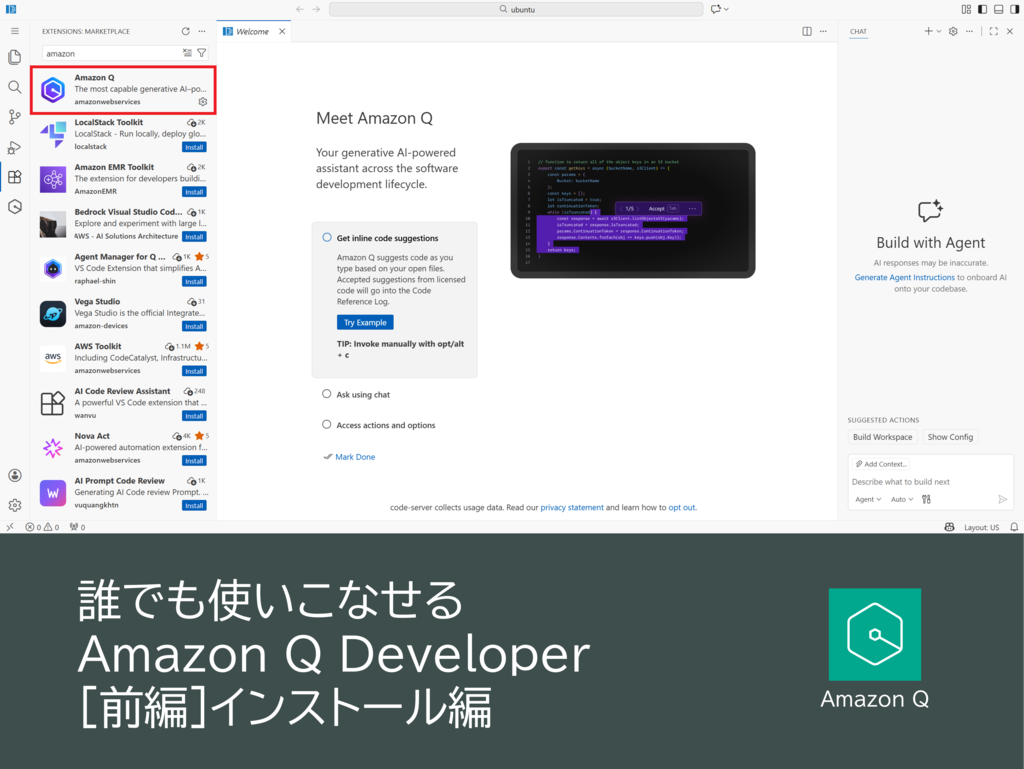This screenshot has height=769, width=1024.
Task: Open Source Control view icon
Action: pyautogui.click(x=14, y=117)
